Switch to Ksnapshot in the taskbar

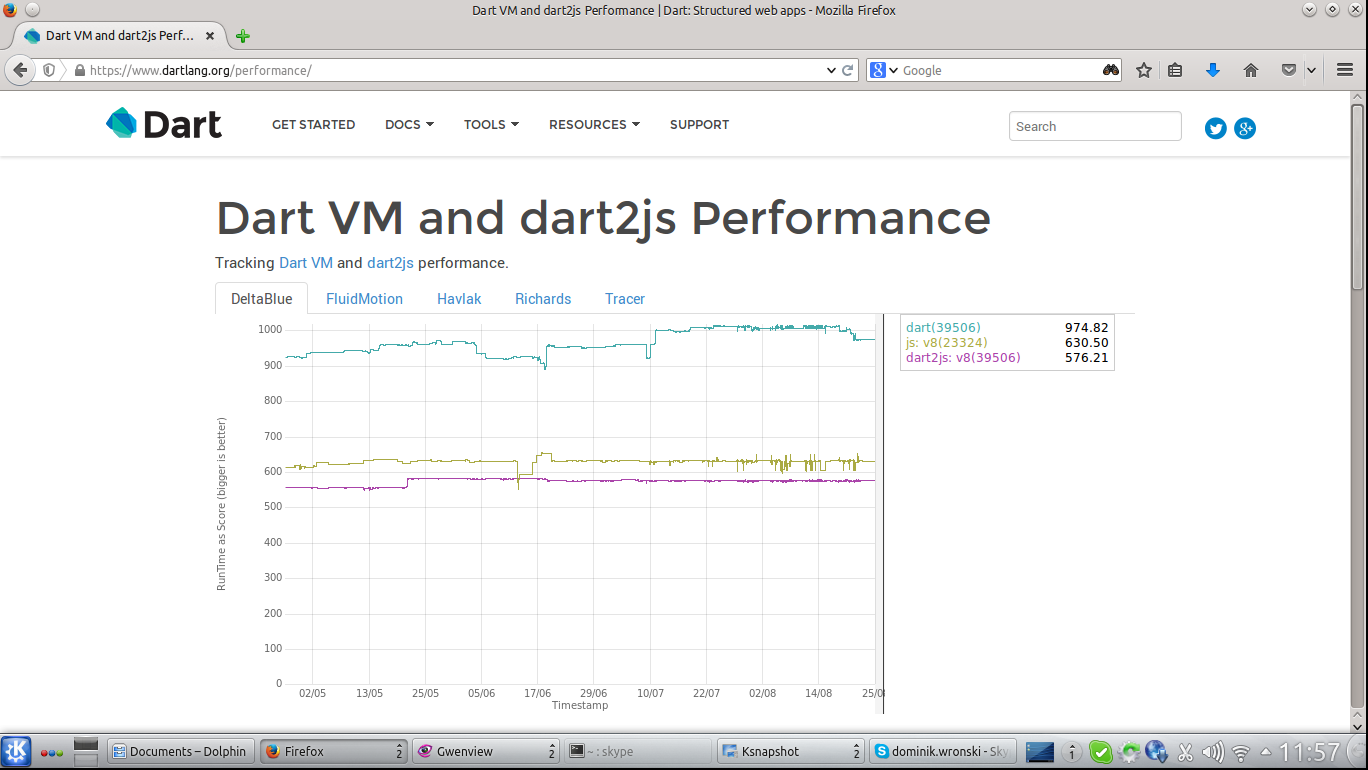click(x=791, y=752)
